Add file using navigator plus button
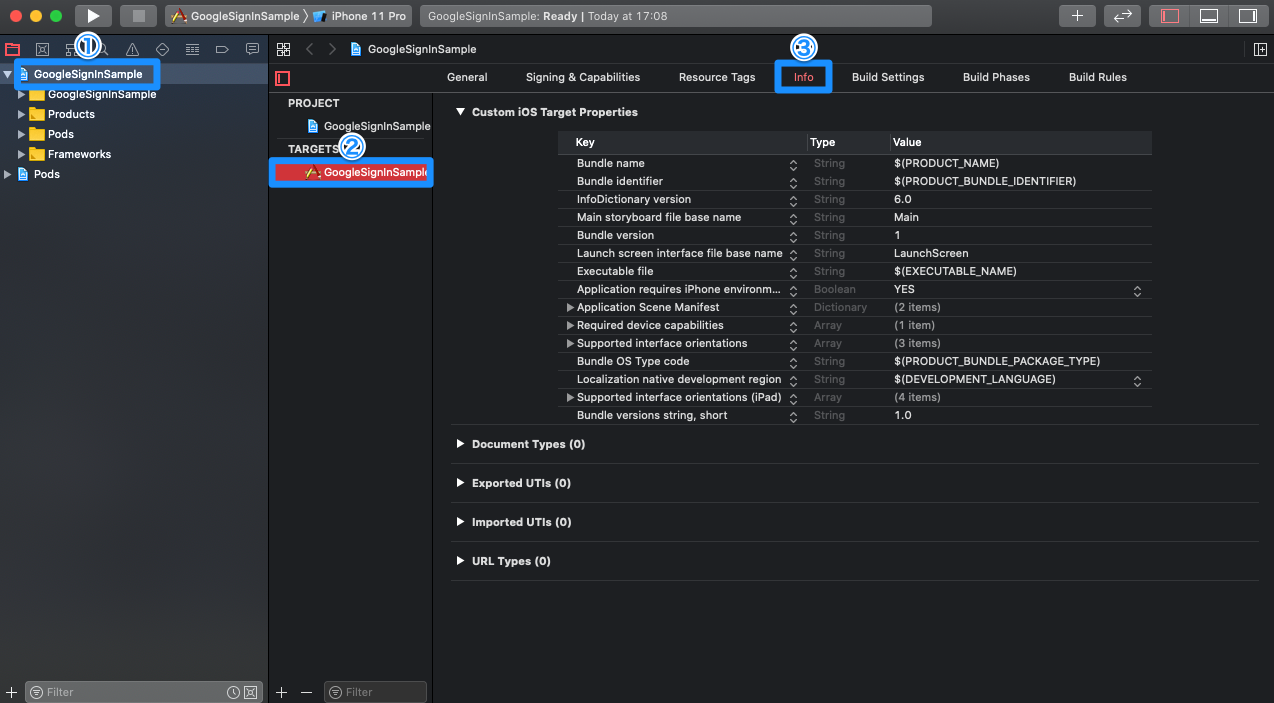 pyautogui.click(x=11, y=692)
